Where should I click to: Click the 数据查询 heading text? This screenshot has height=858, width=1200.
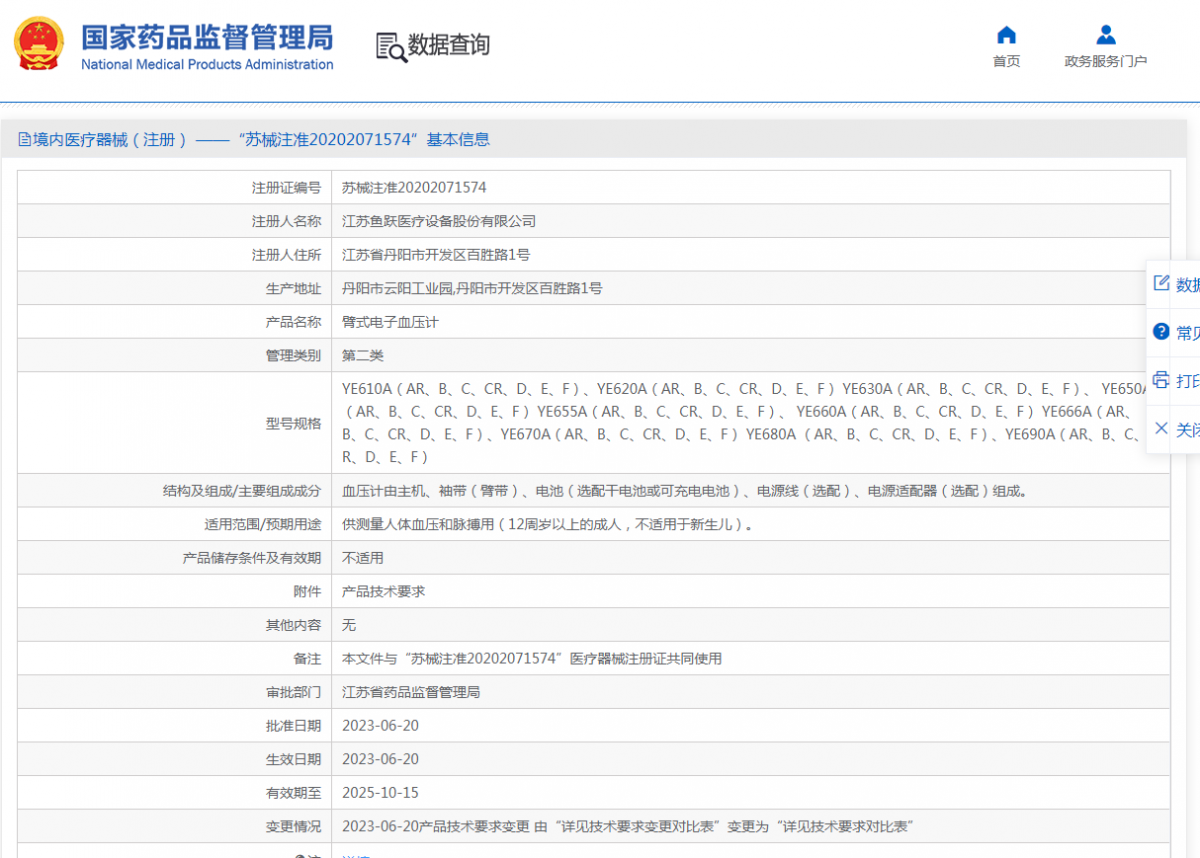(449, 45)
